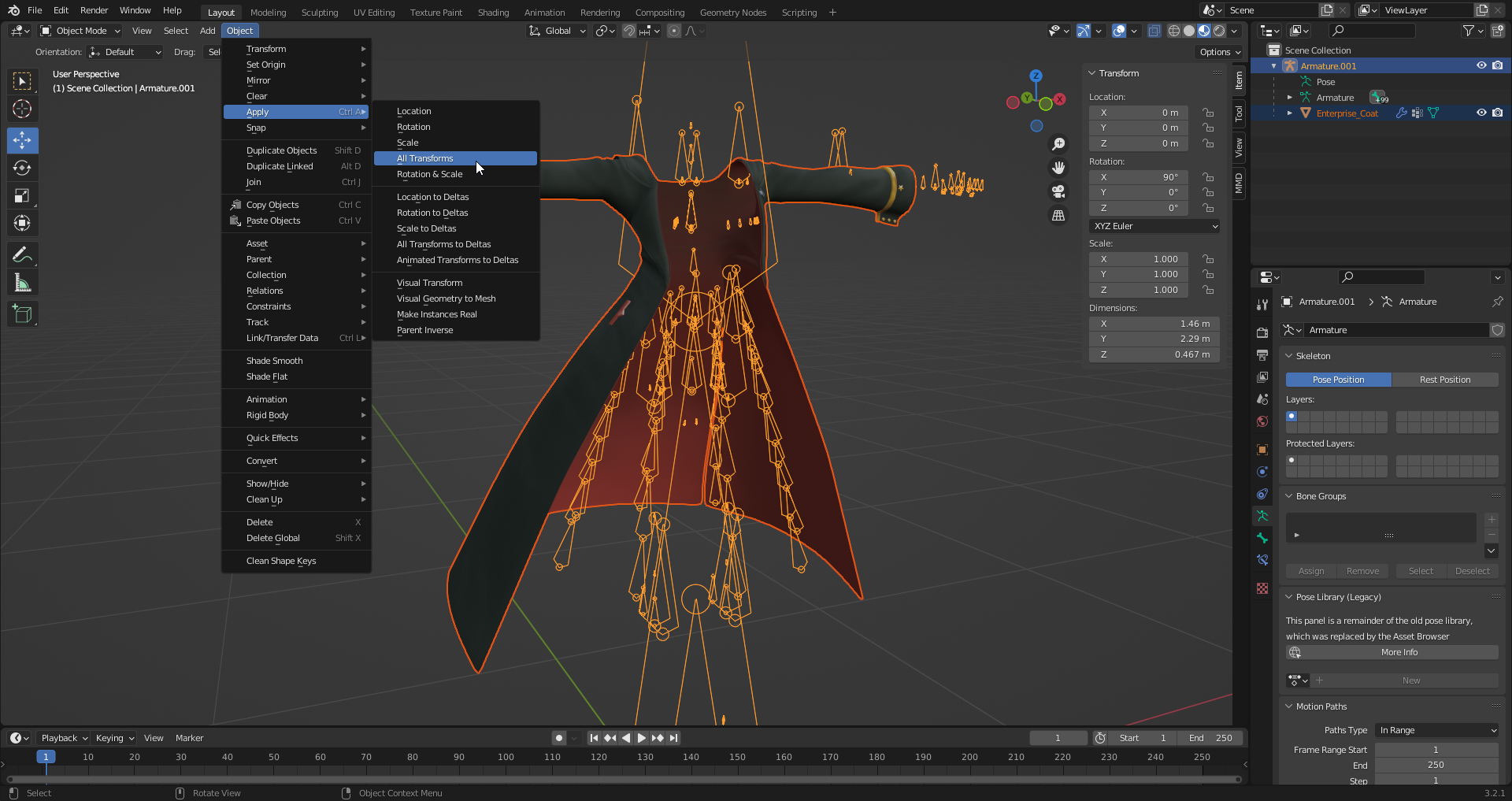Click the Frame Range End 250 field
Screen dimensions: 1512x801
coord(1436,765)
